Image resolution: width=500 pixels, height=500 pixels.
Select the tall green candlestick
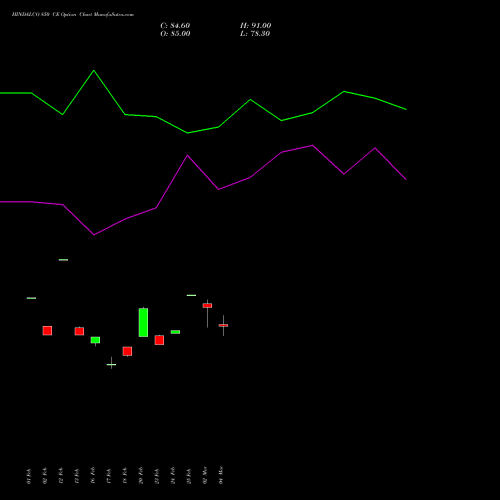click(143, 322)
